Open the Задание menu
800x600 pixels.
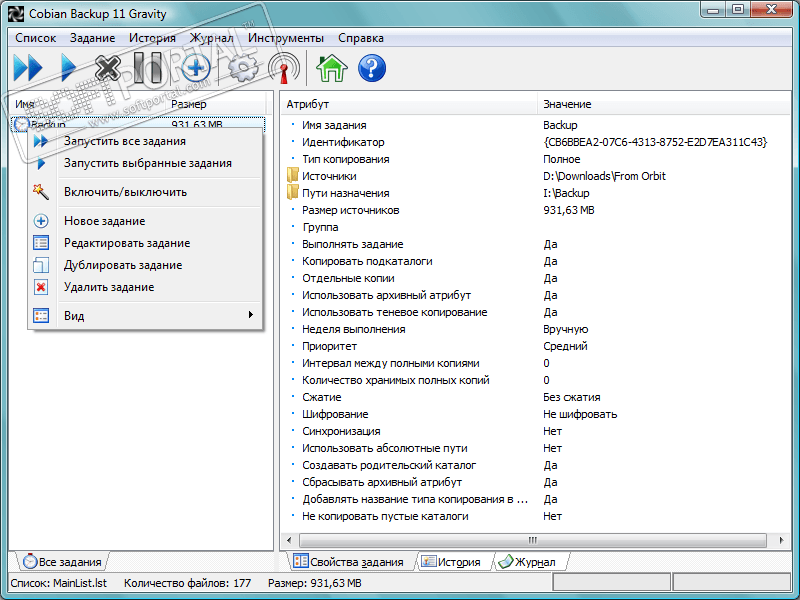tap(92, 38)
